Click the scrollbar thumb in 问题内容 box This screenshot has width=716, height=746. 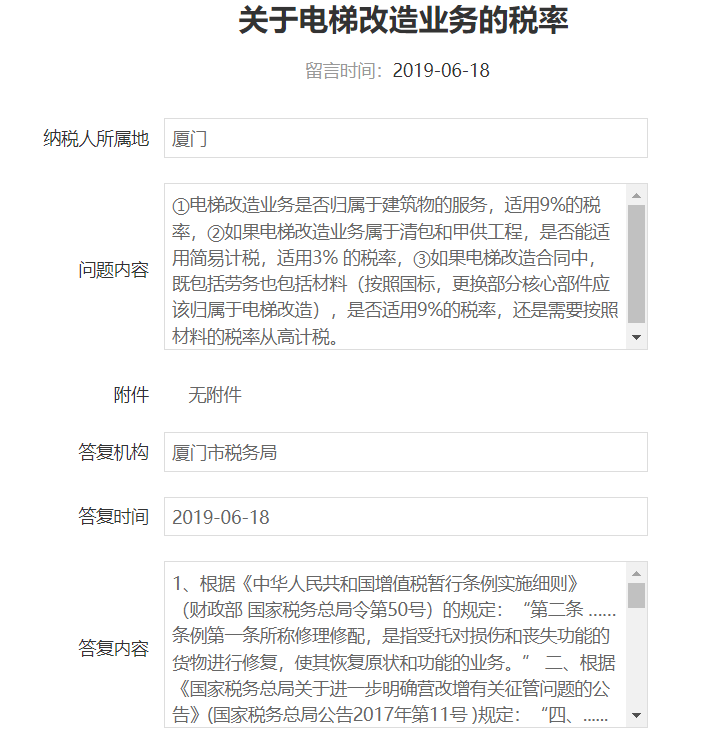[636, 264]
